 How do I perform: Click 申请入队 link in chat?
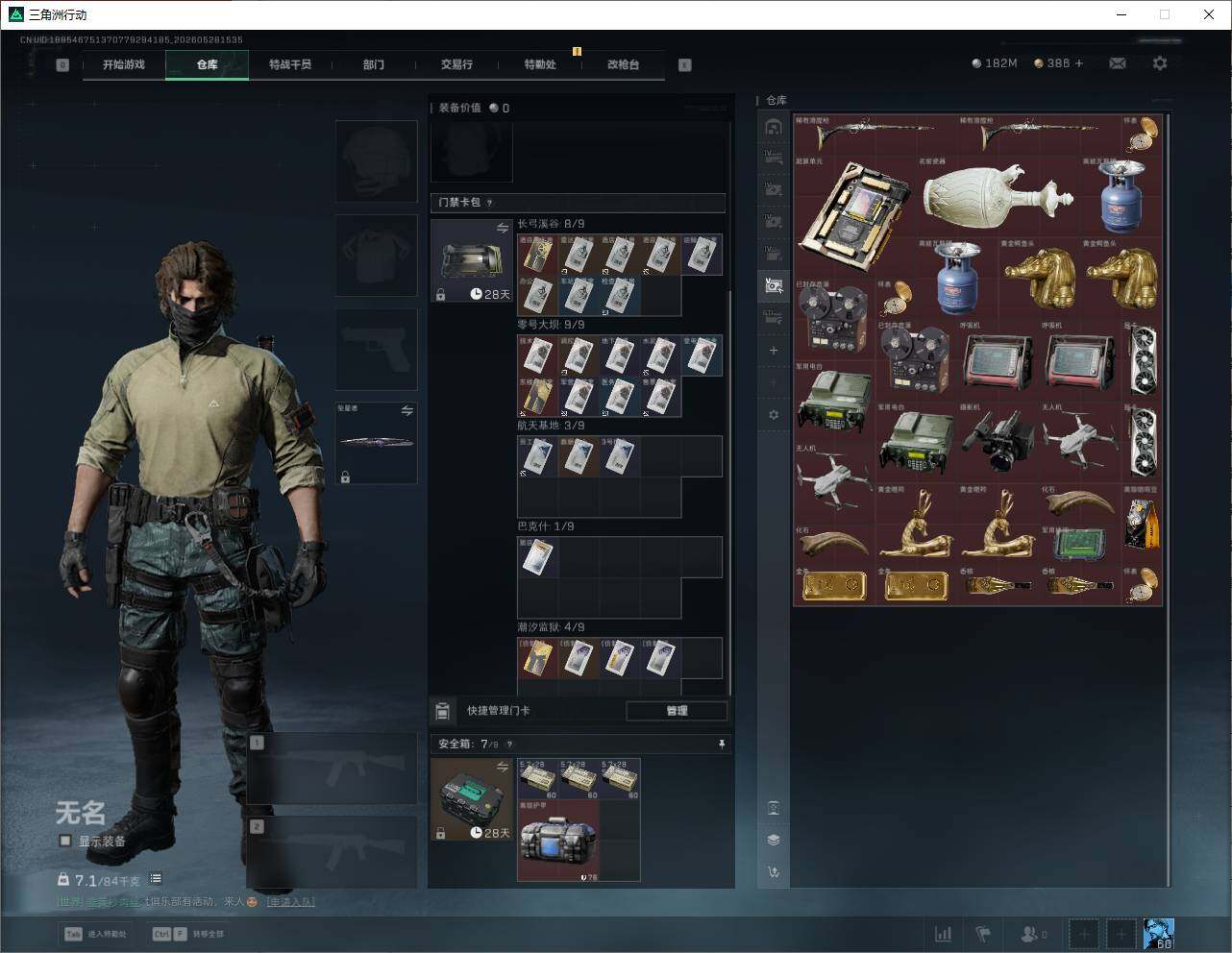[290, 902]
